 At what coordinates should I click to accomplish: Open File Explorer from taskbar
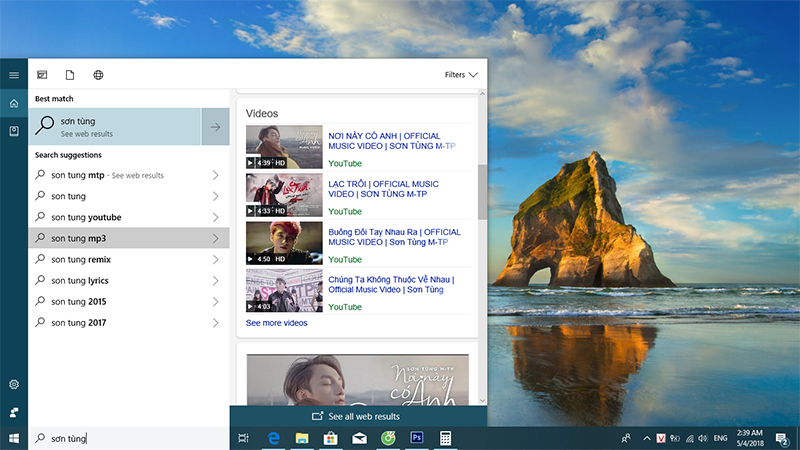(x=302, y=438)
